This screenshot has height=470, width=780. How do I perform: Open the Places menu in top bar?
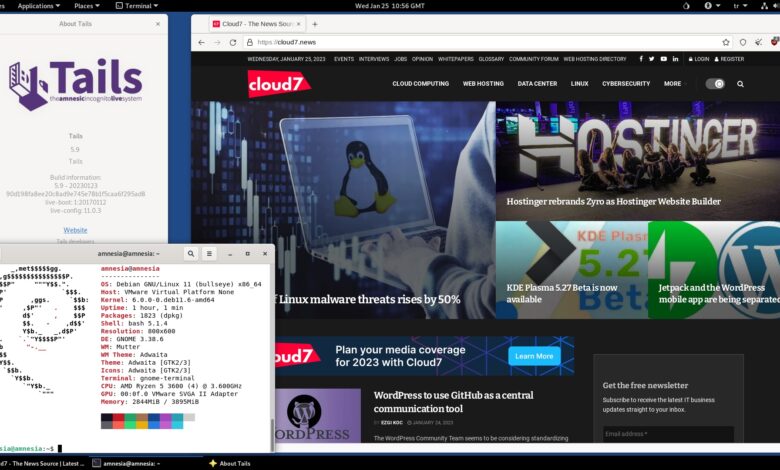pyautogui.click(x=87, y=6)
